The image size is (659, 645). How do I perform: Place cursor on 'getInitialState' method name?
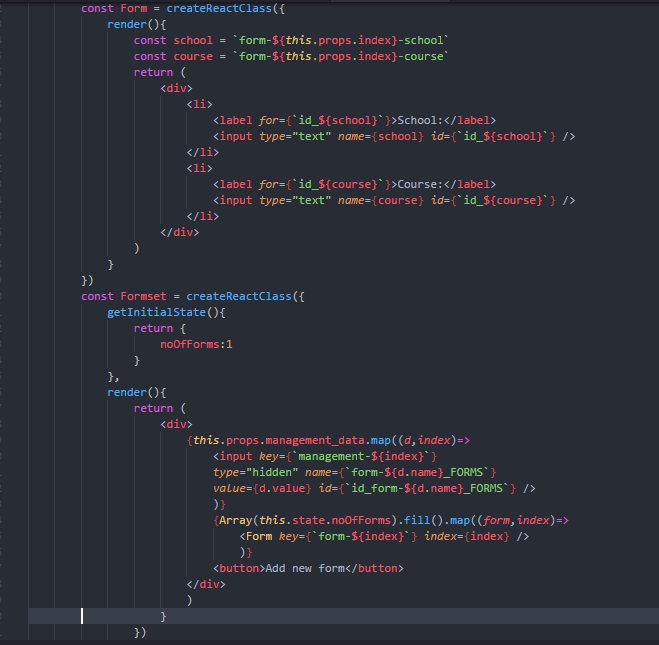pos(154,312)
